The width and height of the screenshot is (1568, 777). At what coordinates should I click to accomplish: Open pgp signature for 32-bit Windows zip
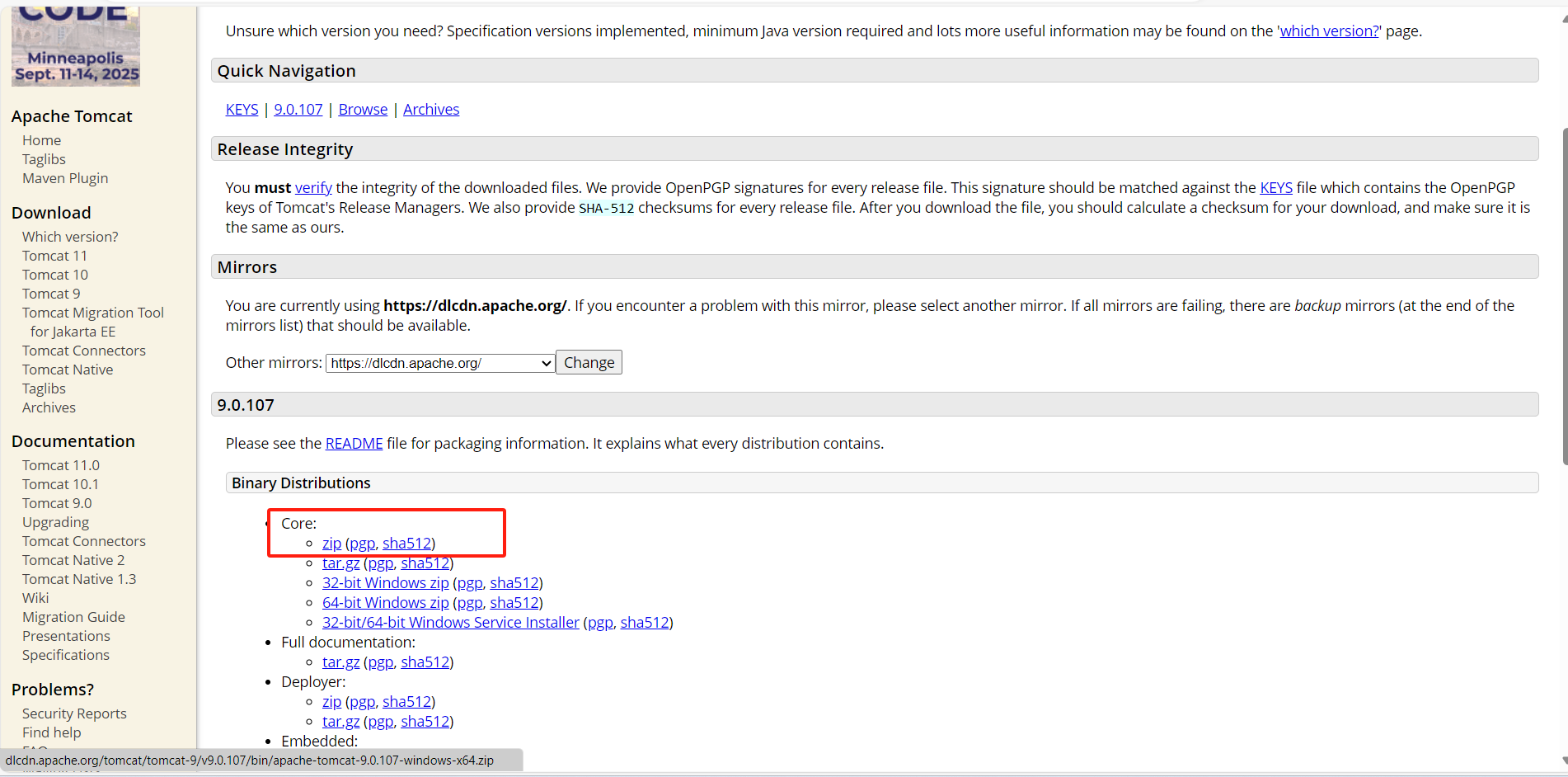[470, 582]
